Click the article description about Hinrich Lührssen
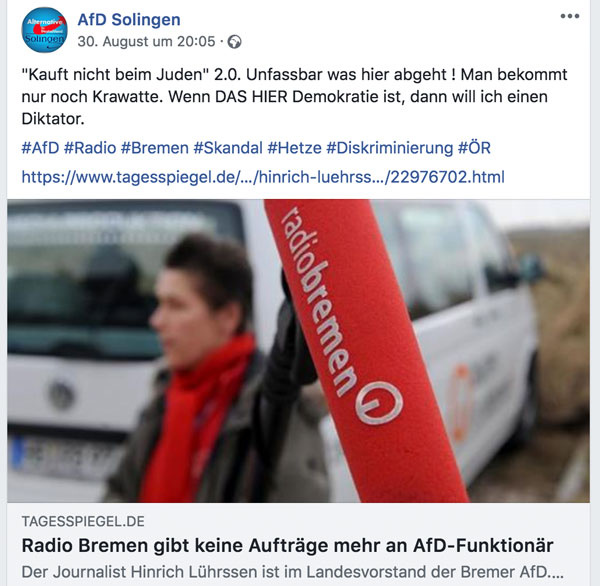This screenshot has width=600, height=586. pos(293,572)
